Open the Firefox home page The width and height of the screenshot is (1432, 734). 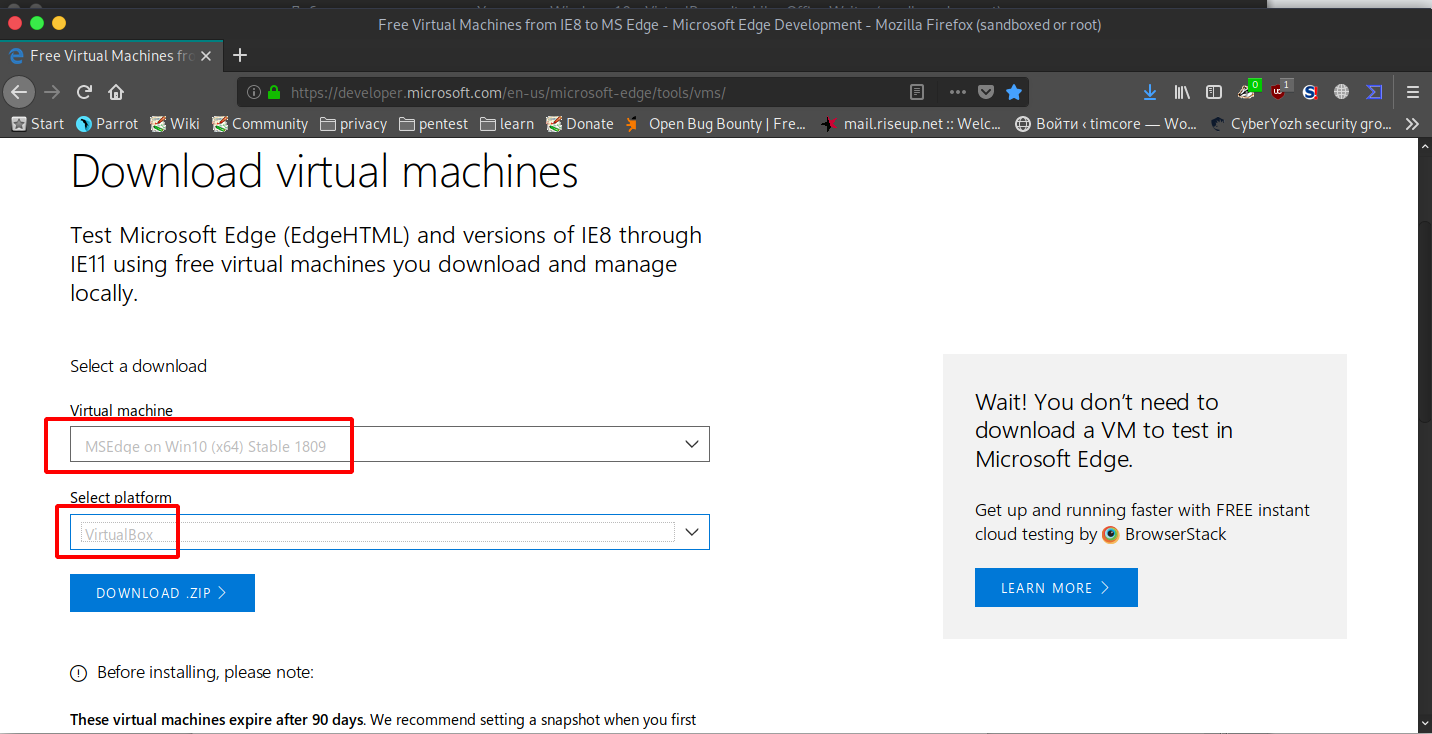pos(116,92)
